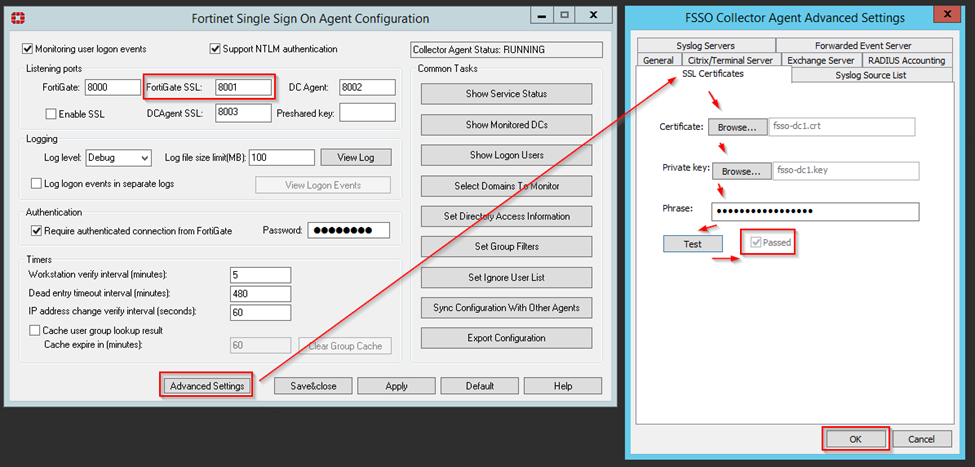Click the FortiGate SSL port field 8001
Viewport: 975px width, 467px height.
click(243, 88)
